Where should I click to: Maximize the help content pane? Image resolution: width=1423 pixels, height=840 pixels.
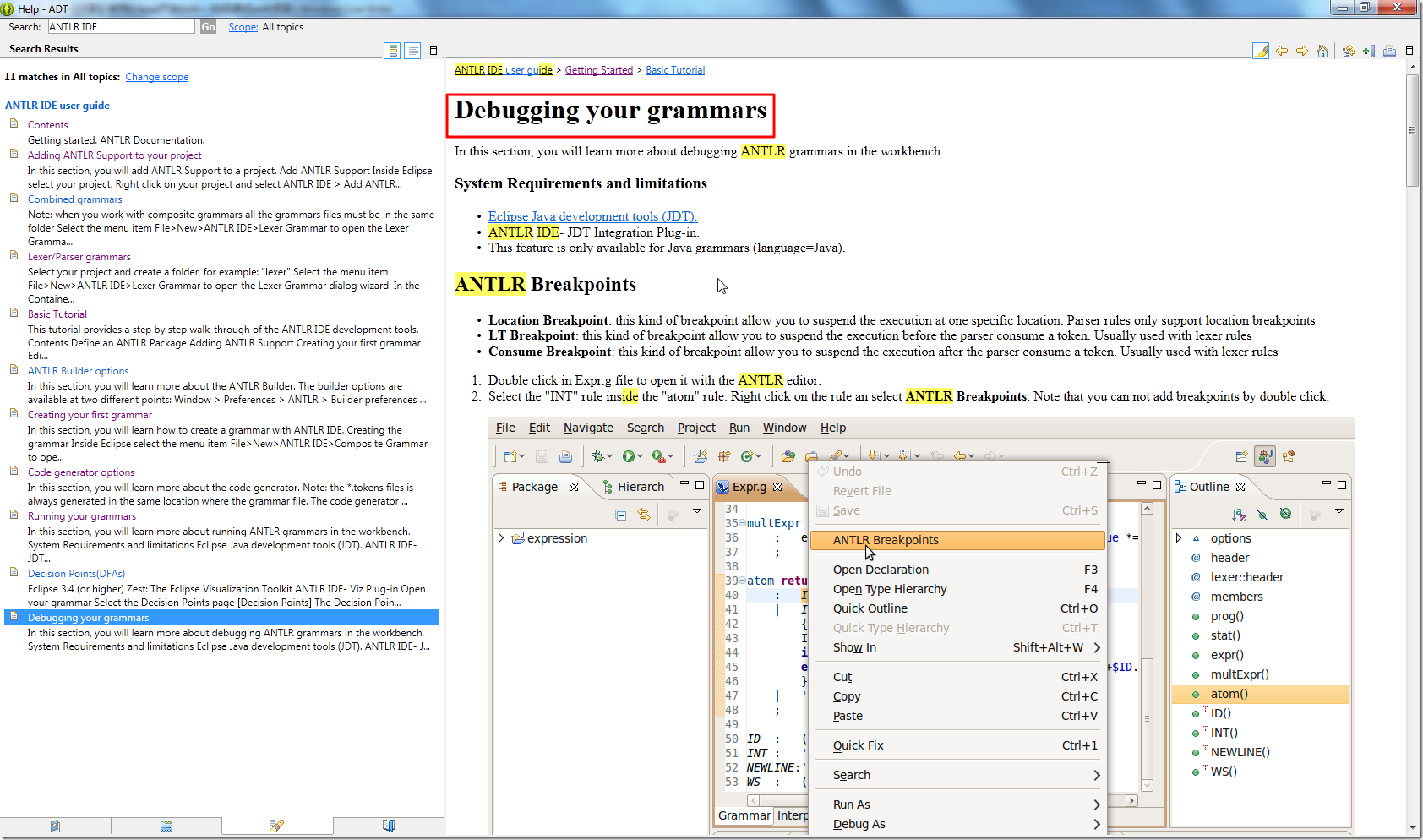pyautogui.click(x=1409, y=51)
